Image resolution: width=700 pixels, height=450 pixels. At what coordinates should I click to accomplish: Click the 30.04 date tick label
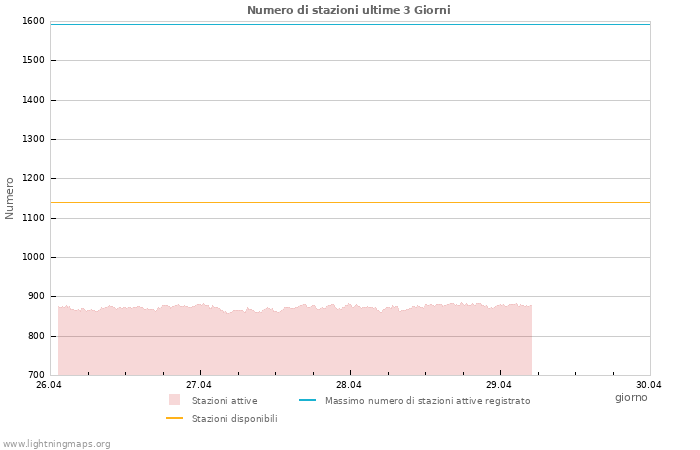click(x=649, y=385)
